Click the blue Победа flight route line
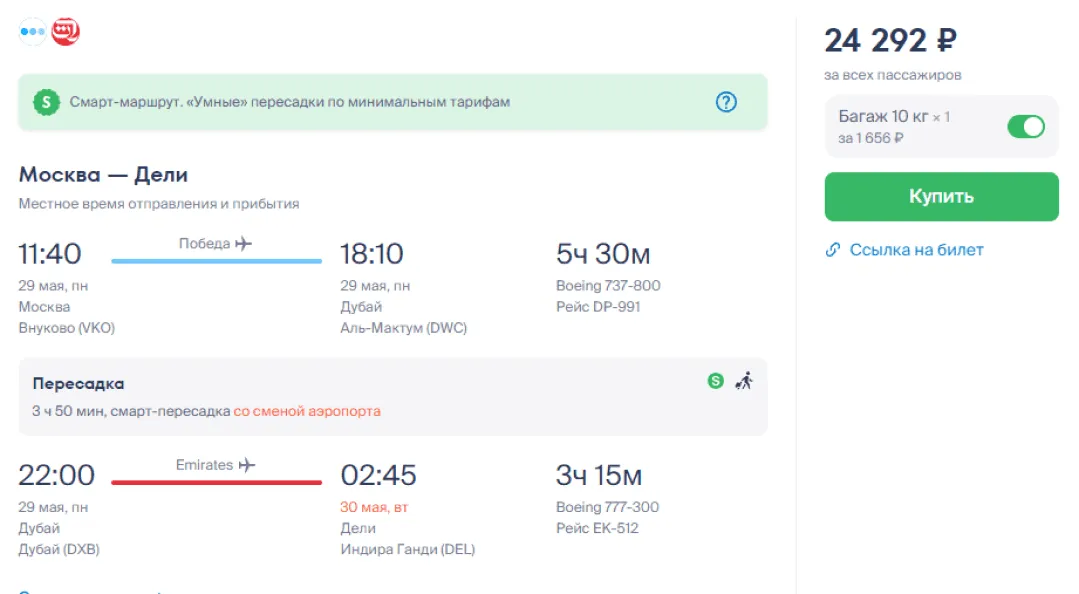1079x594 pixels. click(216, 261)
